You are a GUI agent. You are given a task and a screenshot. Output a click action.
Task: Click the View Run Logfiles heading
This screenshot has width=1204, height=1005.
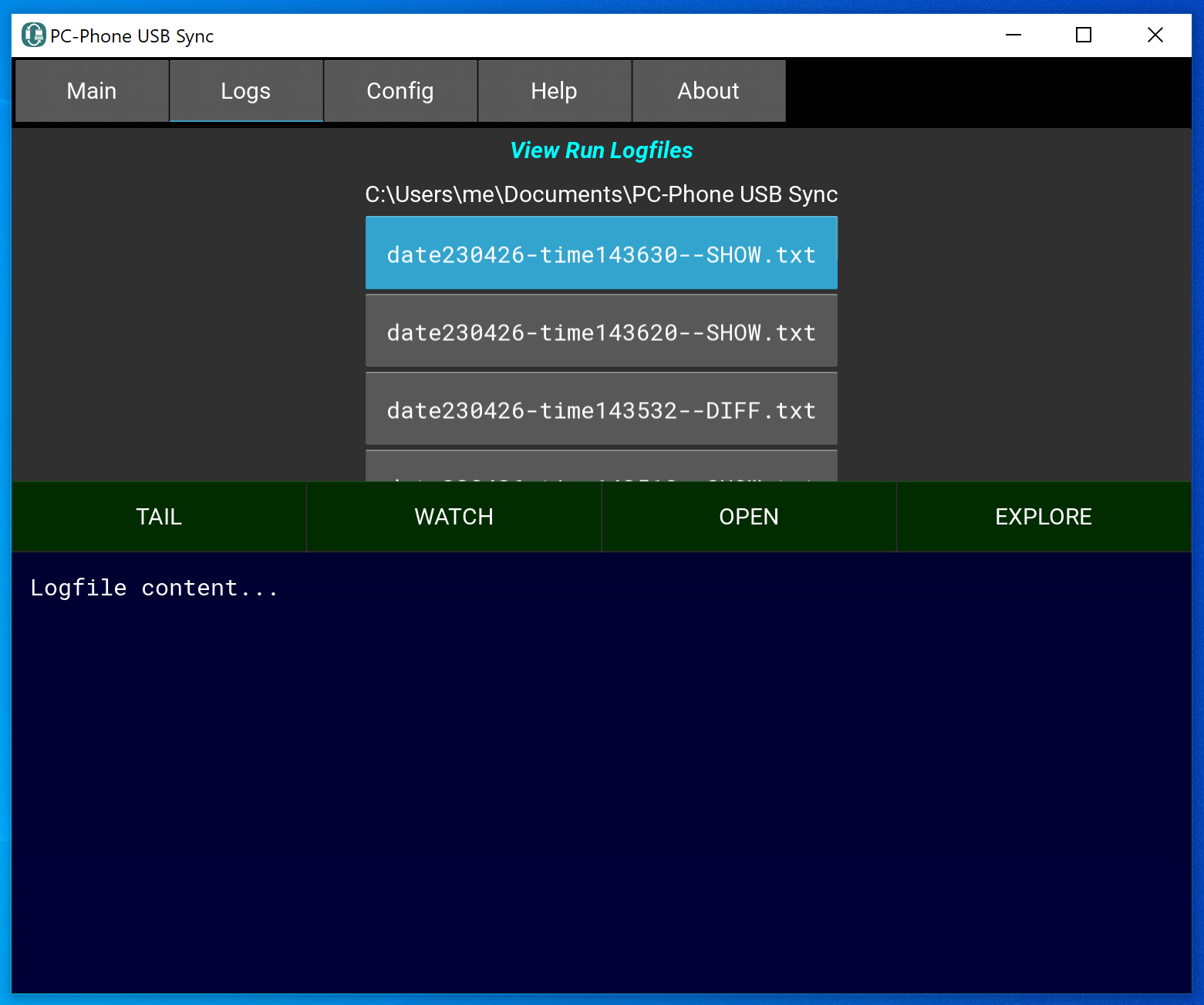(602, 150)
